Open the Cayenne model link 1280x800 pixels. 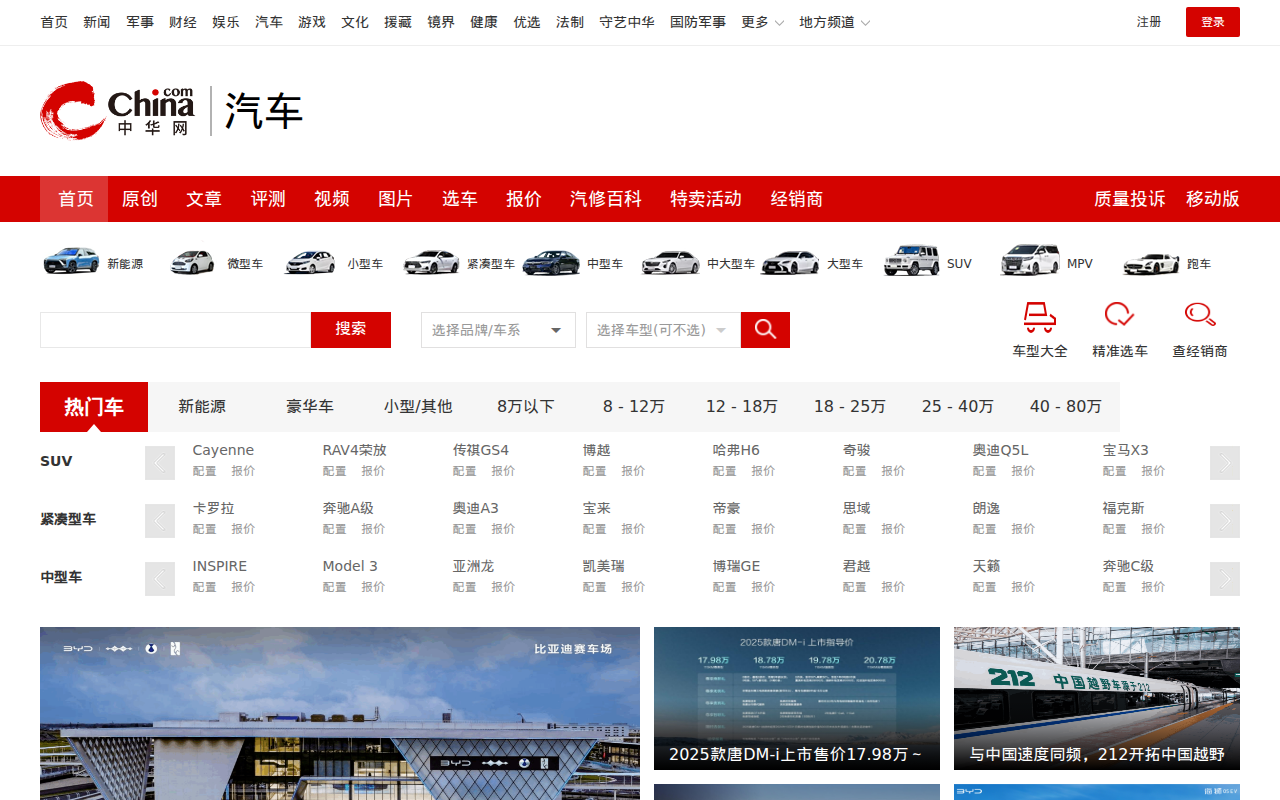[223, 450]
